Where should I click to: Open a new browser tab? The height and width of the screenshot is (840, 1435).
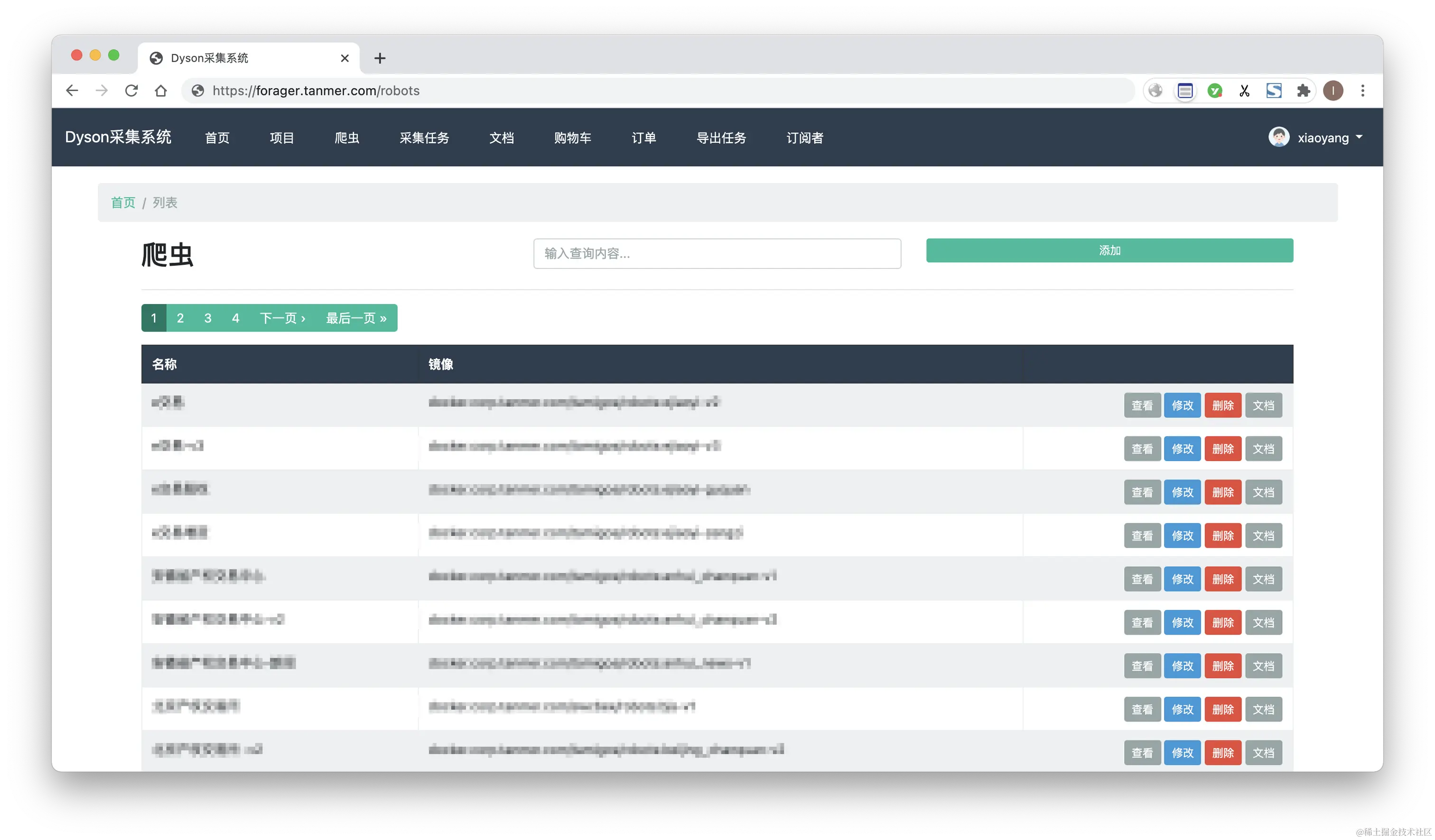coord(380,58)
